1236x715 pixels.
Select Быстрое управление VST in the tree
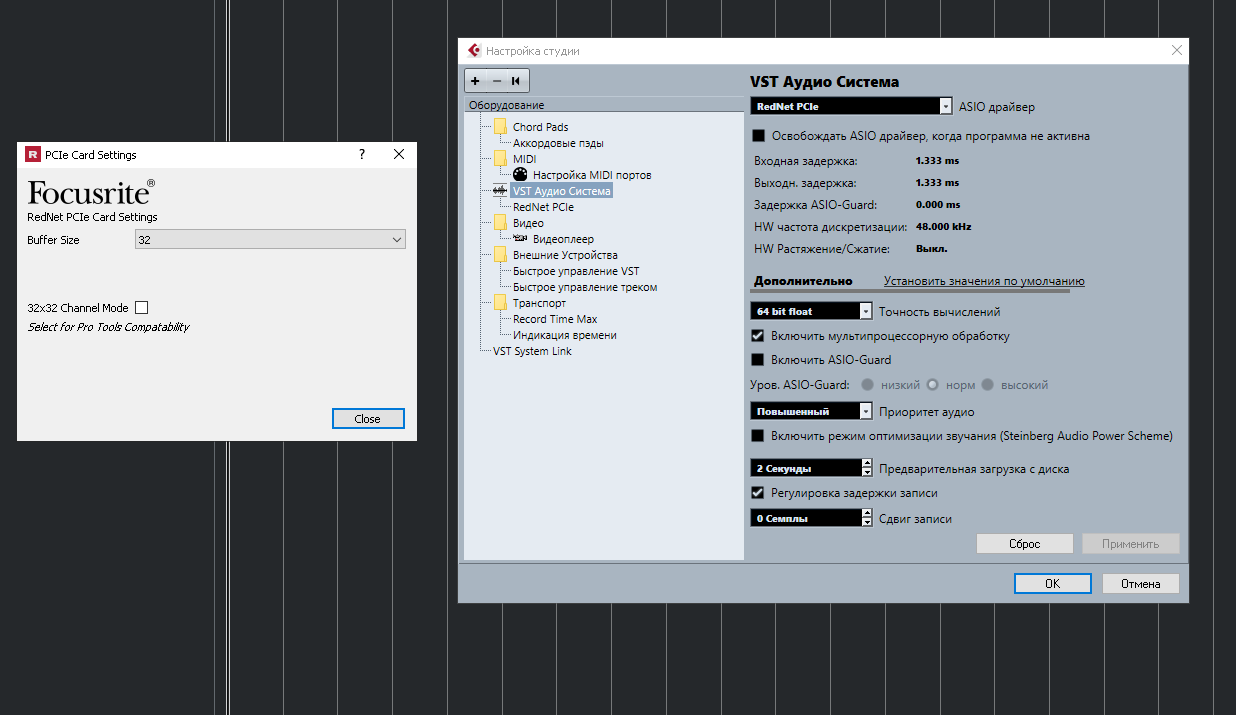[x=576, y=271]
